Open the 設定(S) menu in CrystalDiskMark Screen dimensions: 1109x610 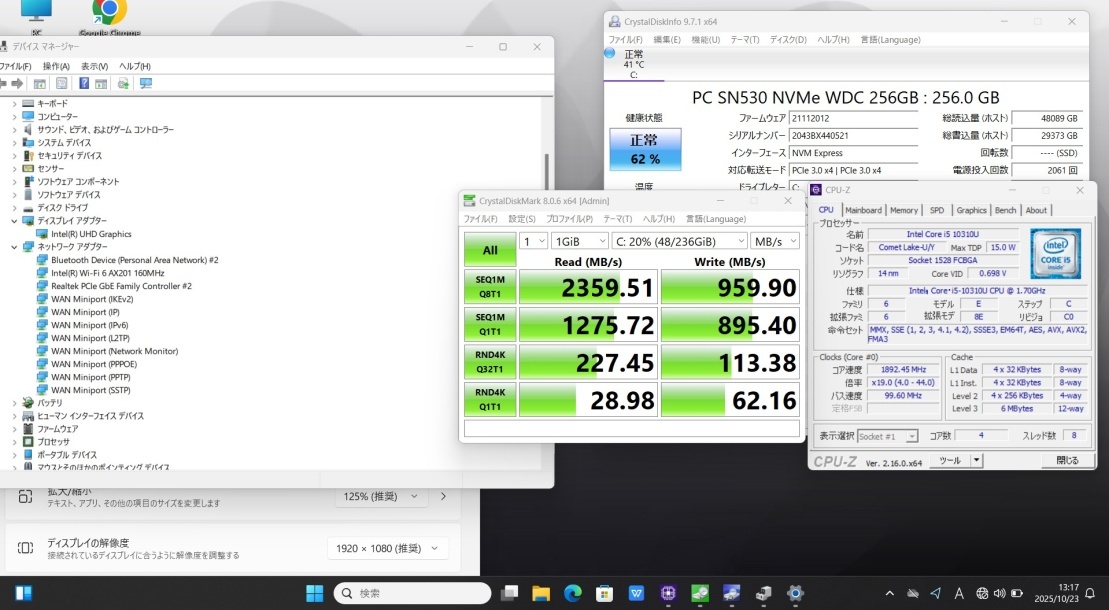click(522, 219)
